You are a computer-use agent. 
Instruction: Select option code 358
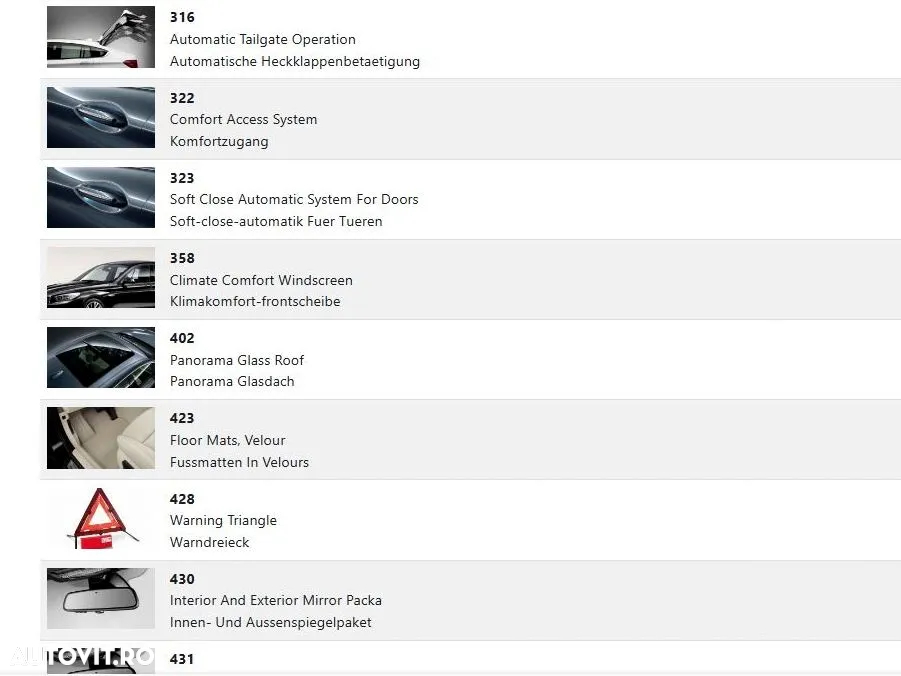click(x=182, y=258)
